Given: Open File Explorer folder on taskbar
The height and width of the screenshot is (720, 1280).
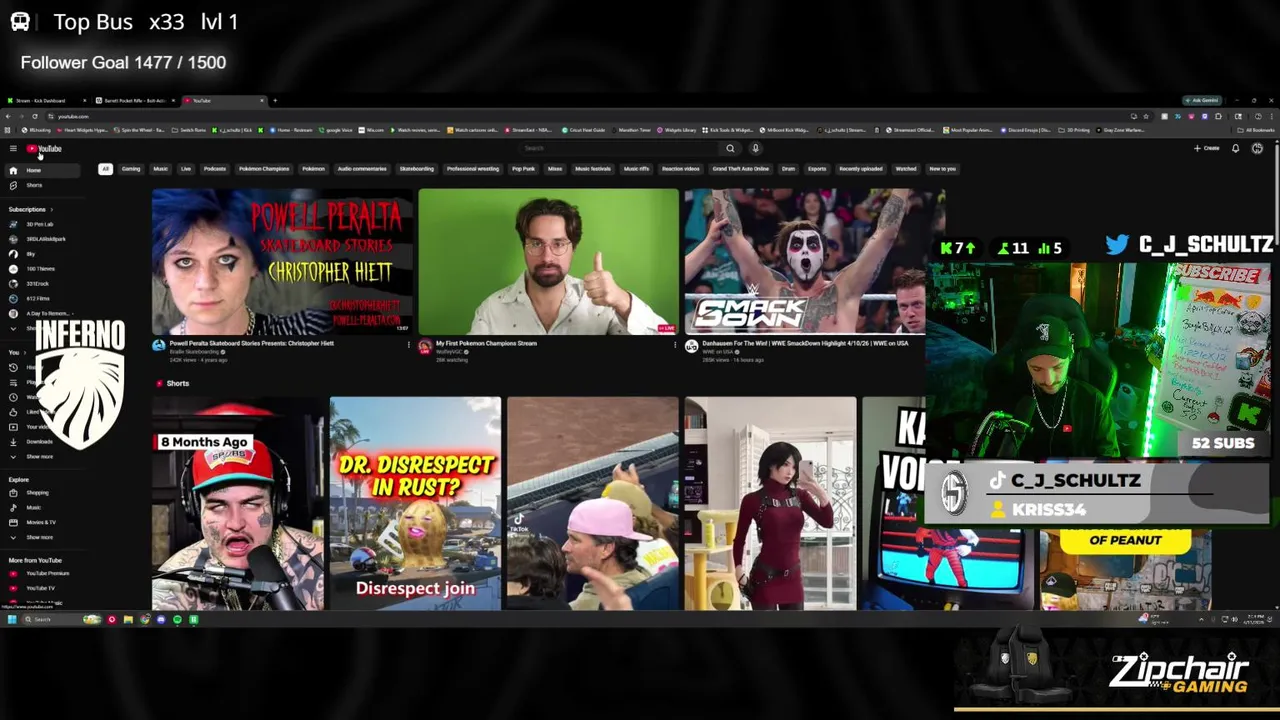Looking at the screenshot, I should coord(128,620).
